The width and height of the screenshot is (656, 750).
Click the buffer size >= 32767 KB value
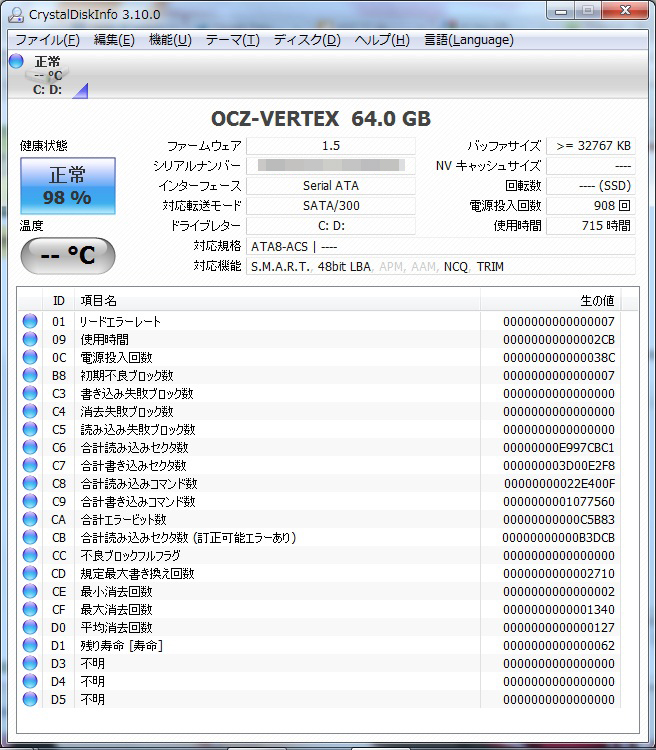591,146
